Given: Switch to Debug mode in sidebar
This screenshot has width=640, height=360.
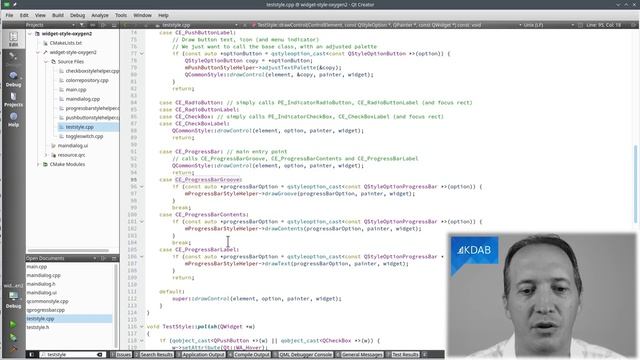Looking at the screenshot, I should 13,79.
